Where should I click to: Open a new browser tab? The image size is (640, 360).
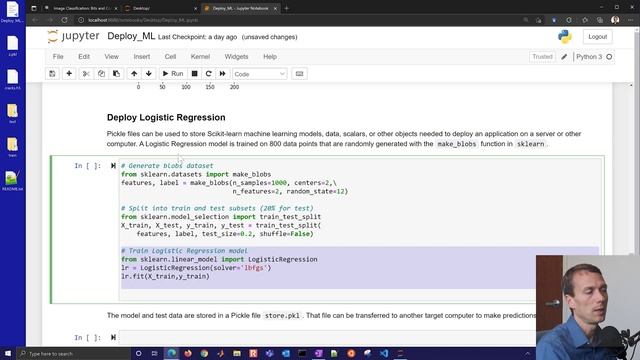(x=287, y=8)
